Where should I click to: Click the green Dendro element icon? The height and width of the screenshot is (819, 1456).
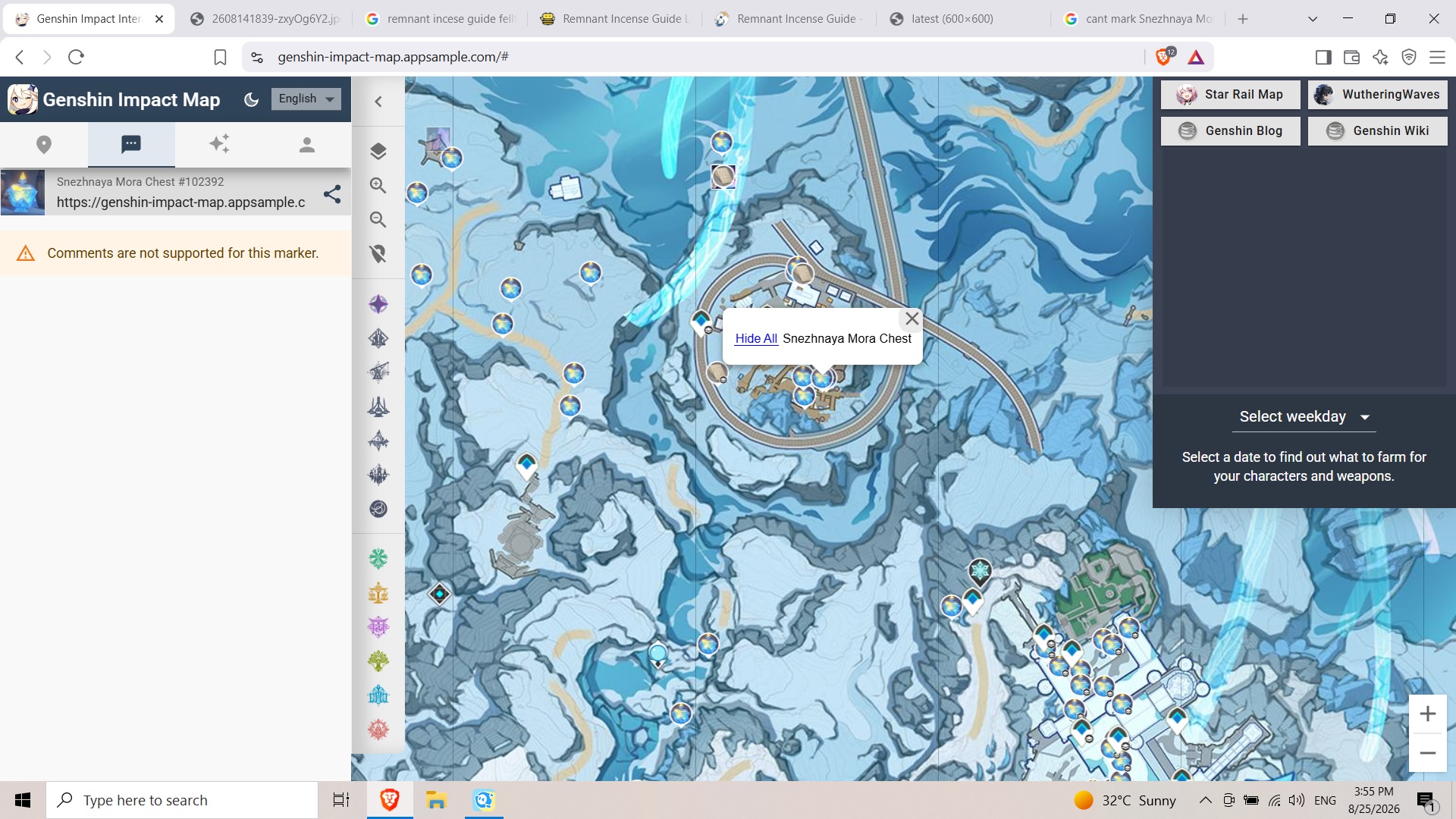coord(378,559)
